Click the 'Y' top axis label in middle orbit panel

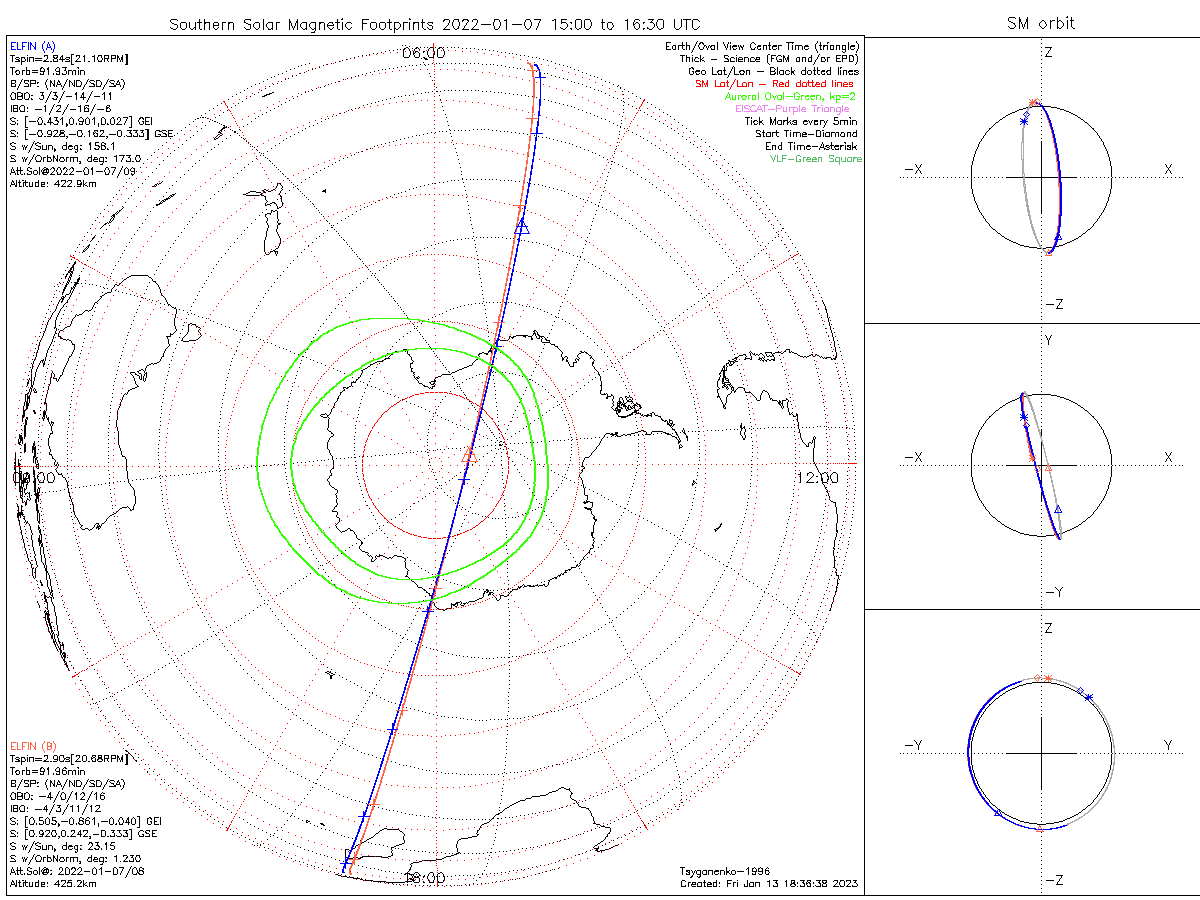coord(1048,341)
